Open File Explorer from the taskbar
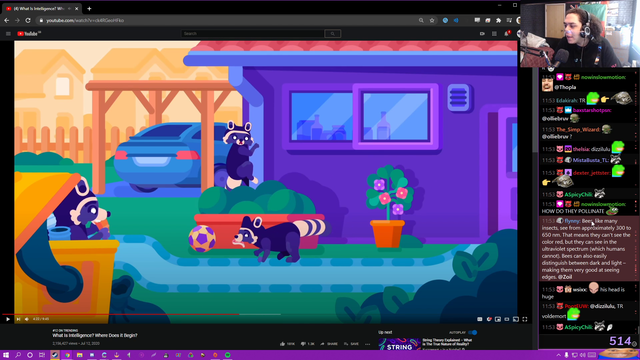Image resolution: width=640 pixels, height=360 pixels. (80, 355)
